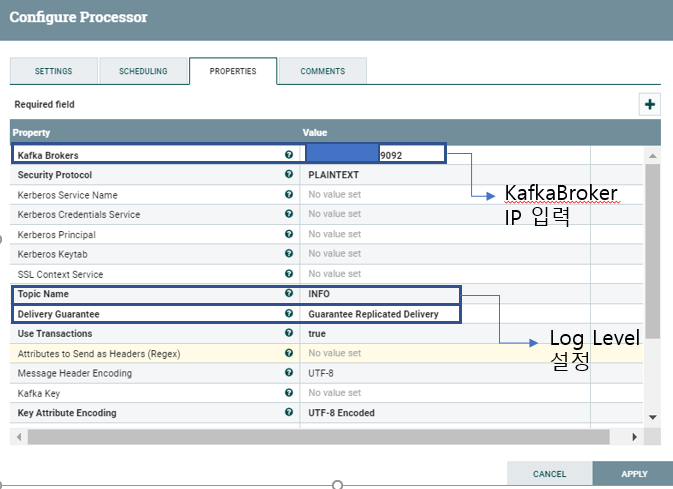Select the Kafka Brokers property name
673x489 pixels.
tap(48, 155)
